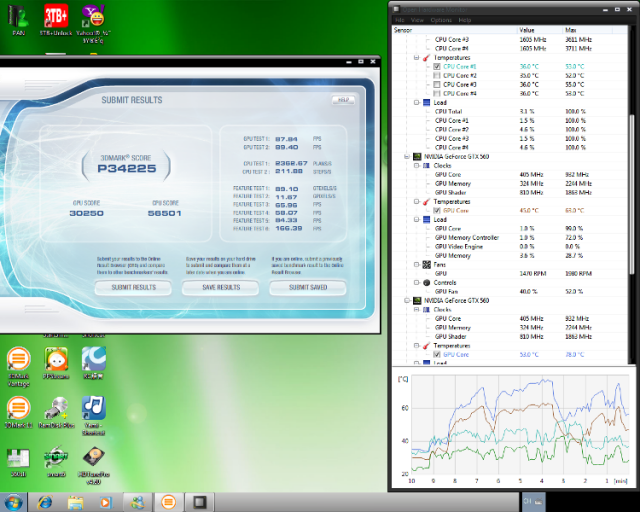Click the 30250 GPU score value
640x512 pixels.
point(87,213)
